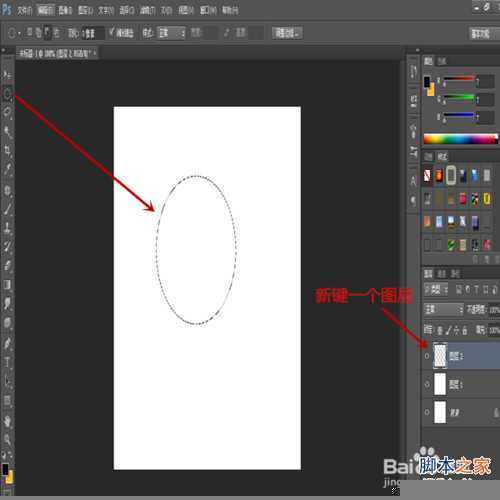This screenshot has width=500, height=500.
Task: Toggle lock position in Layers panel
Action: (x=456, y=330)
